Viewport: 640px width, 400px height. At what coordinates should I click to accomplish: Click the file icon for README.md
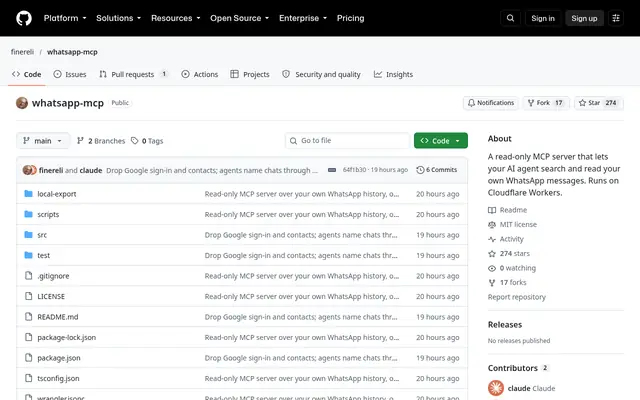[28, 316]
